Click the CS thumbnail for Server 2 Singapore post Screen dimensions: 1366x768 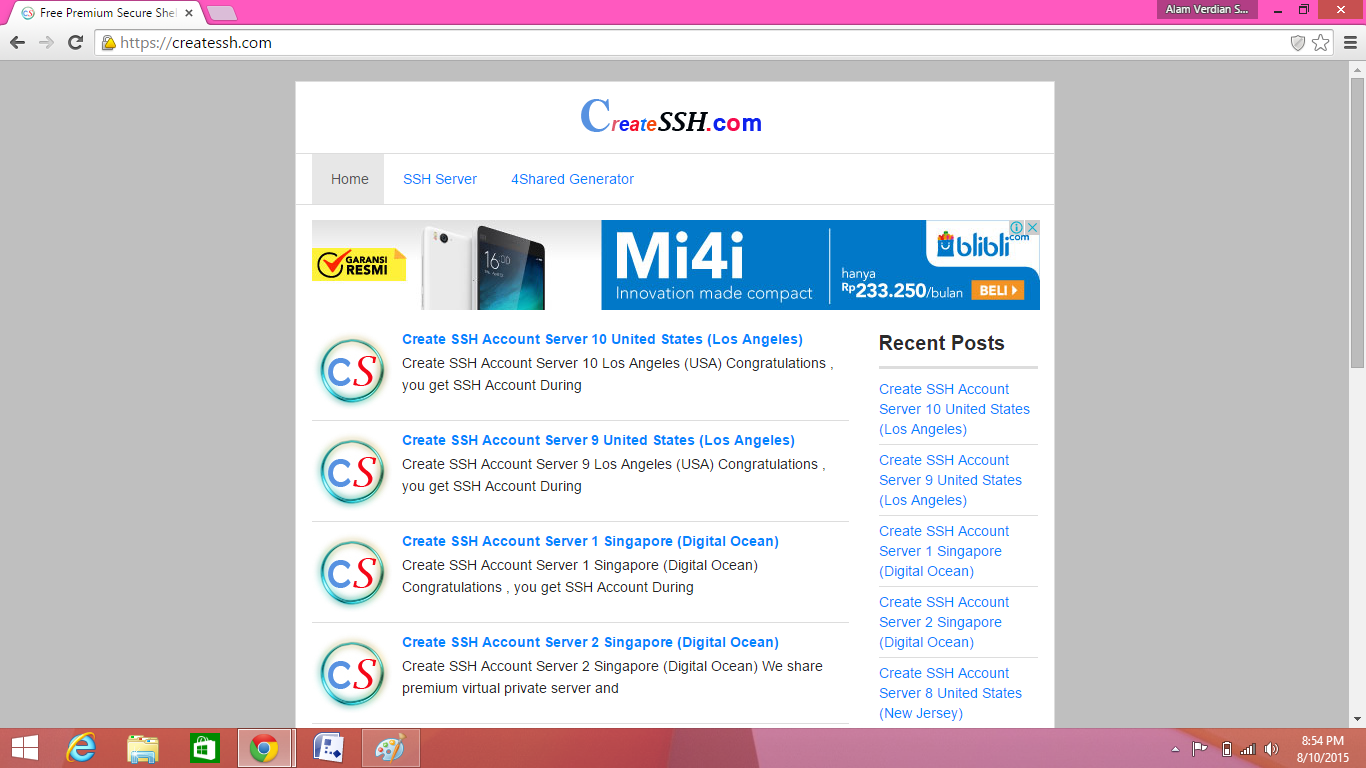point(352,673)
